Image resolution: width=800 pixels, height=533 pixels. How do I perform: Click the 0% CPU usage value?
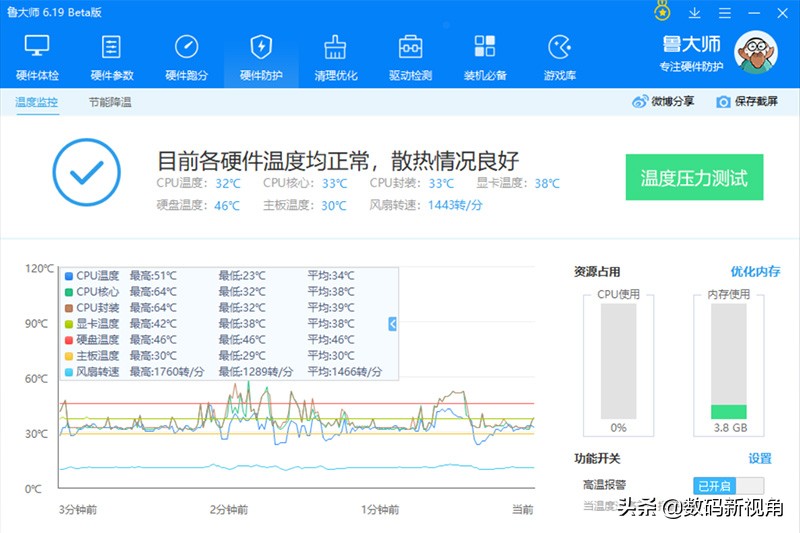(x=618, y=428)
